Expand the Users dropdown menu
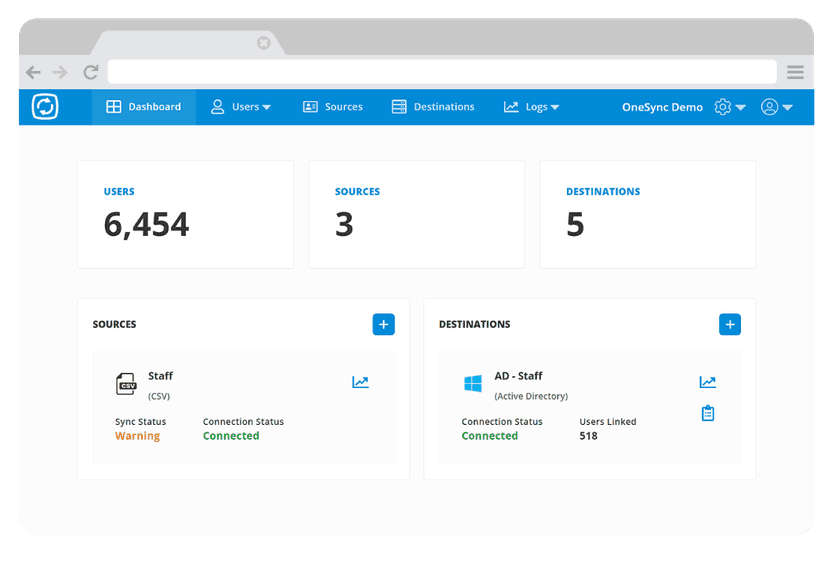 coord(240,107)
